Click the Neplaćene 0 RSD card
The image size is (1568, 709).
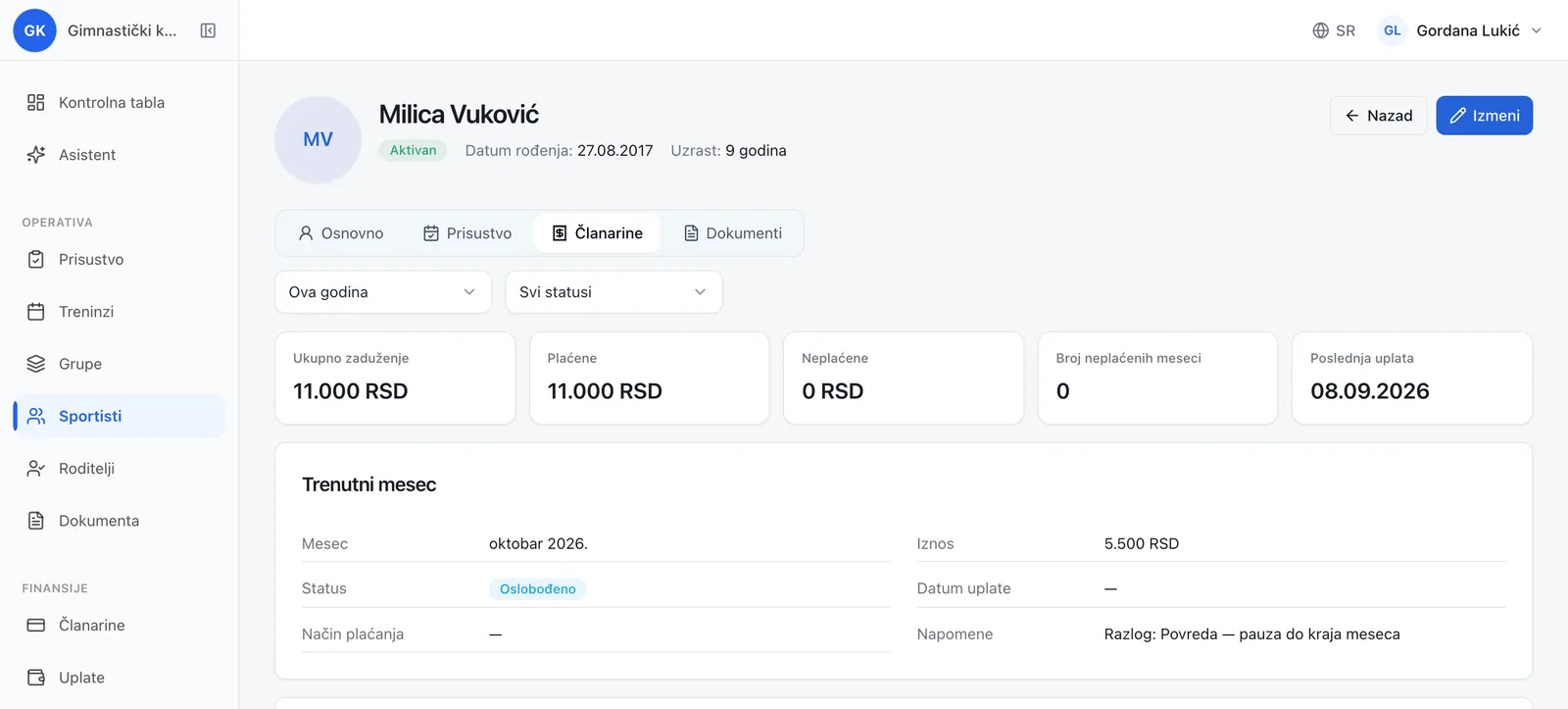click(x=904, y=378)
